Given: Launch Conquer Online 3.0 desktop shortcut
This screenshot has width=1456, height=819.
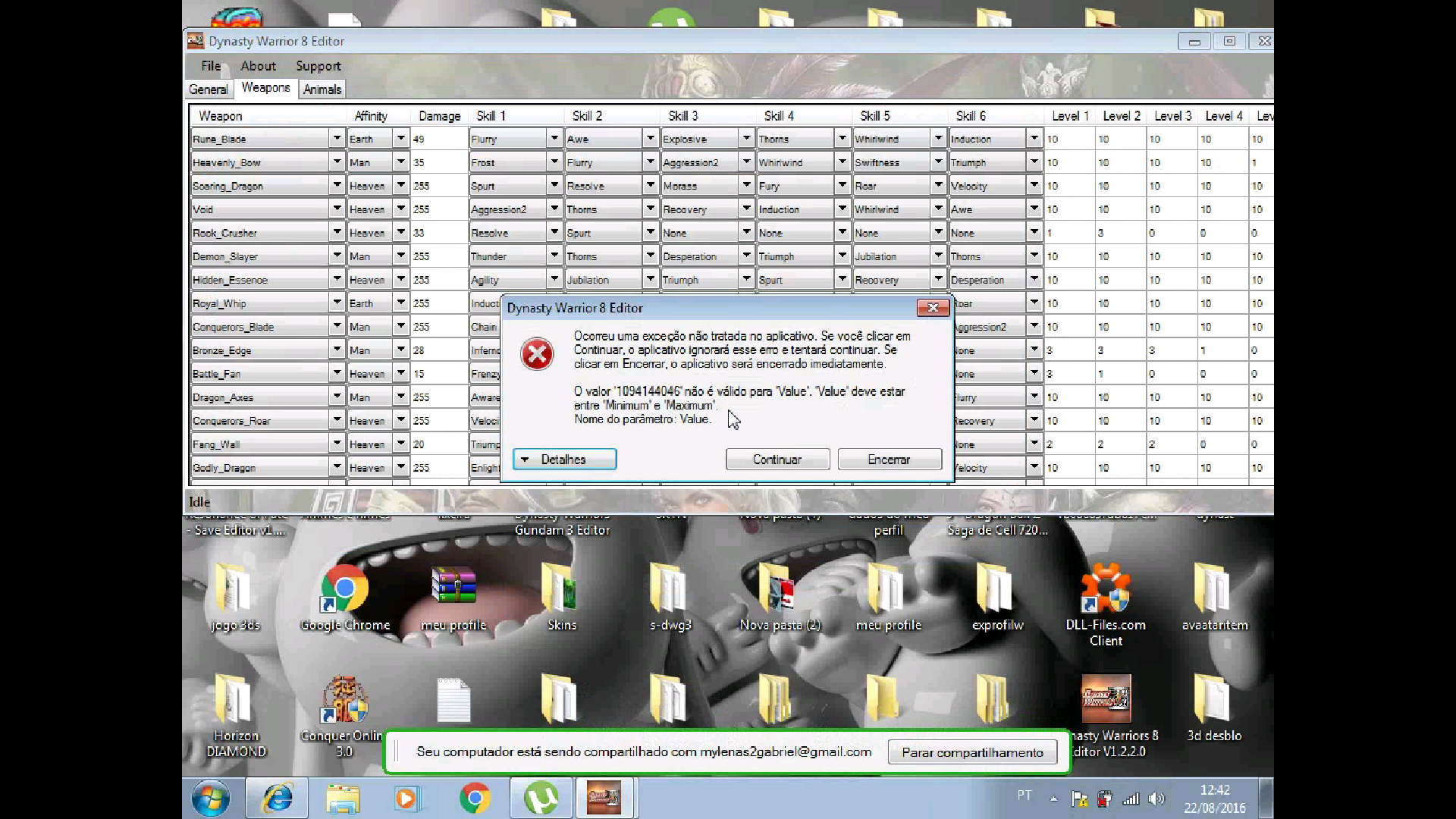Looking at the screenshot, I should pos(345,701).
